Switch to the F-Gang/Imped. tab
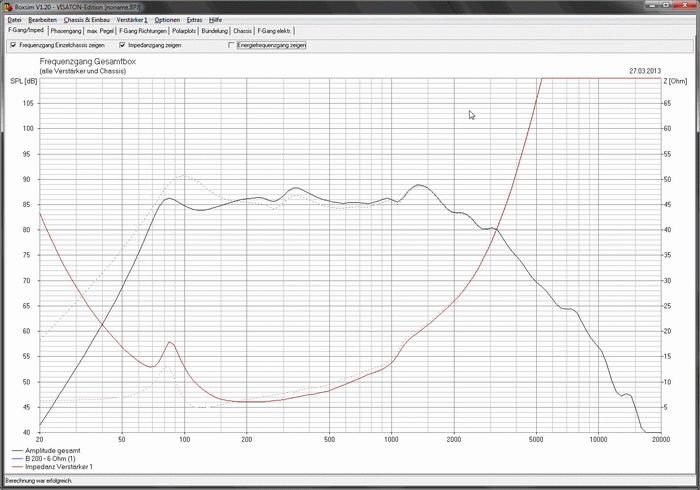The width and height of the screenshot is (700, 490). tap(26, 30)
